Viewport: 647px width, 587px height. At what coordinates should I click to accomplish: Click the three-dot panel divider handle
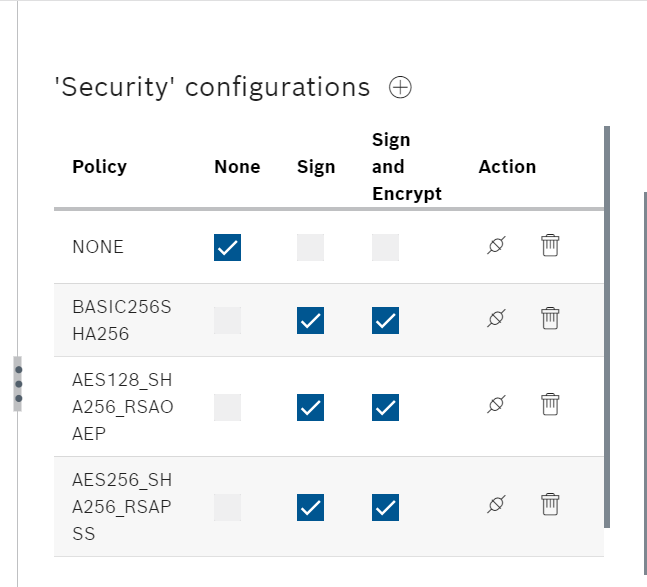coord(18,384)
